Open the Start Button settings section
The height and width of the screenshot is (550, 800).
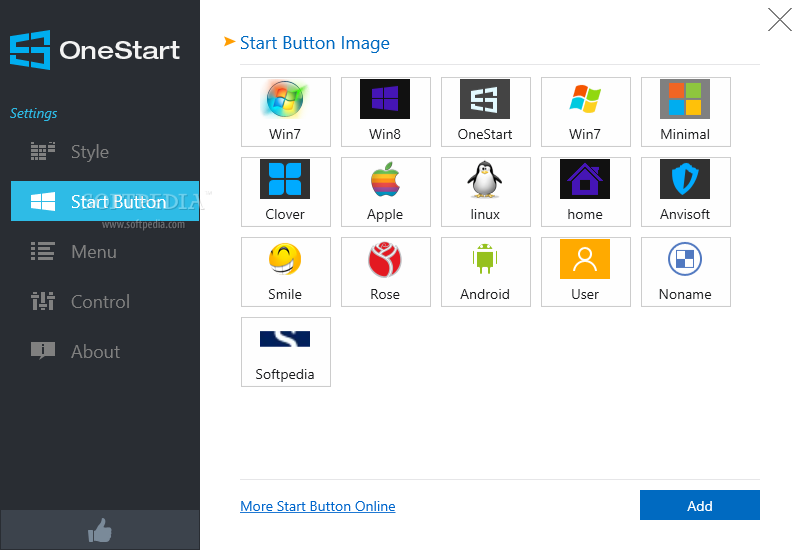point(105,201)
